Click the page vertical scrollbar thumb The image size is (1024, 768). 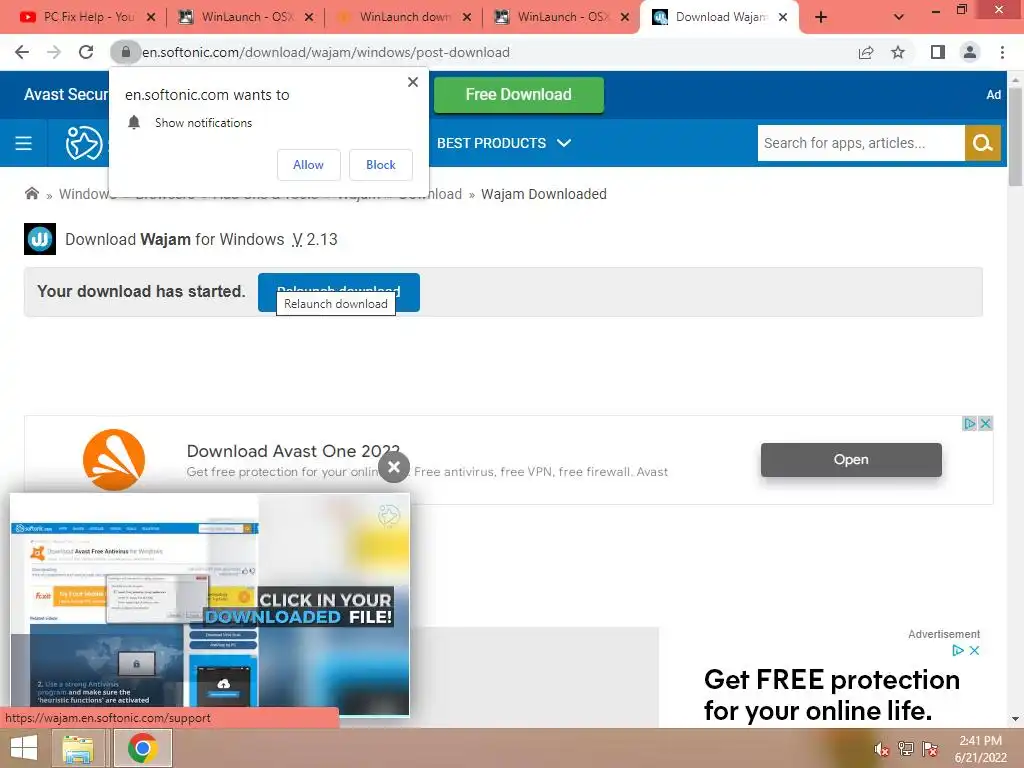pyautogui.click(x=1016, y=137)
